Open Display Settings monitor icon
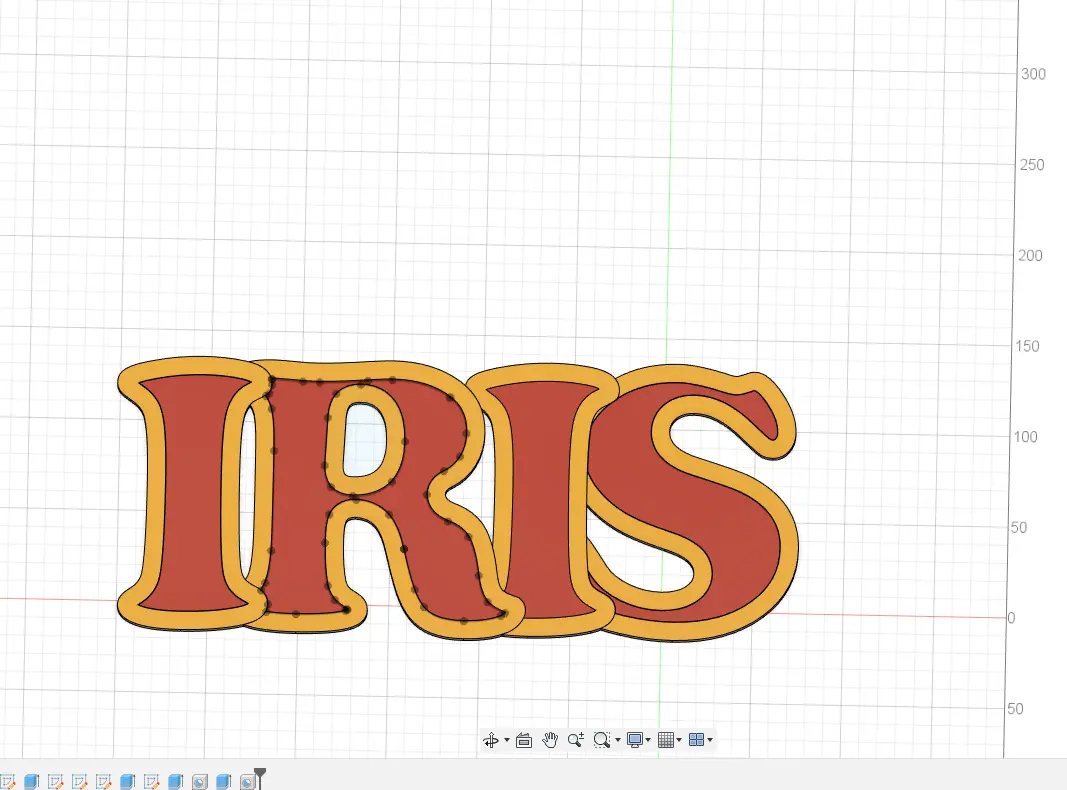The image size is (1067, 790). pyautogui.click(x=635, y=740)
